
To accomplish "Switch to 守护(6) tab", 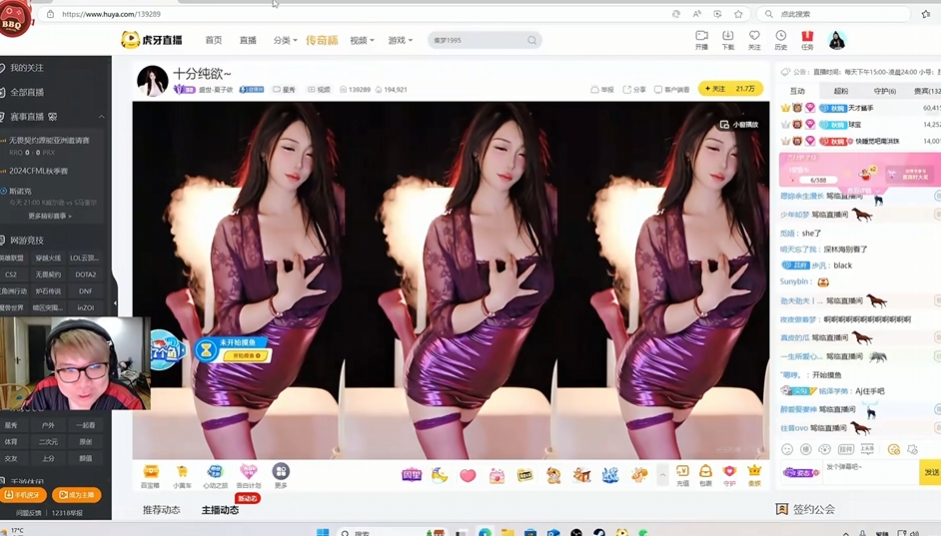I will tap(885, 91).
